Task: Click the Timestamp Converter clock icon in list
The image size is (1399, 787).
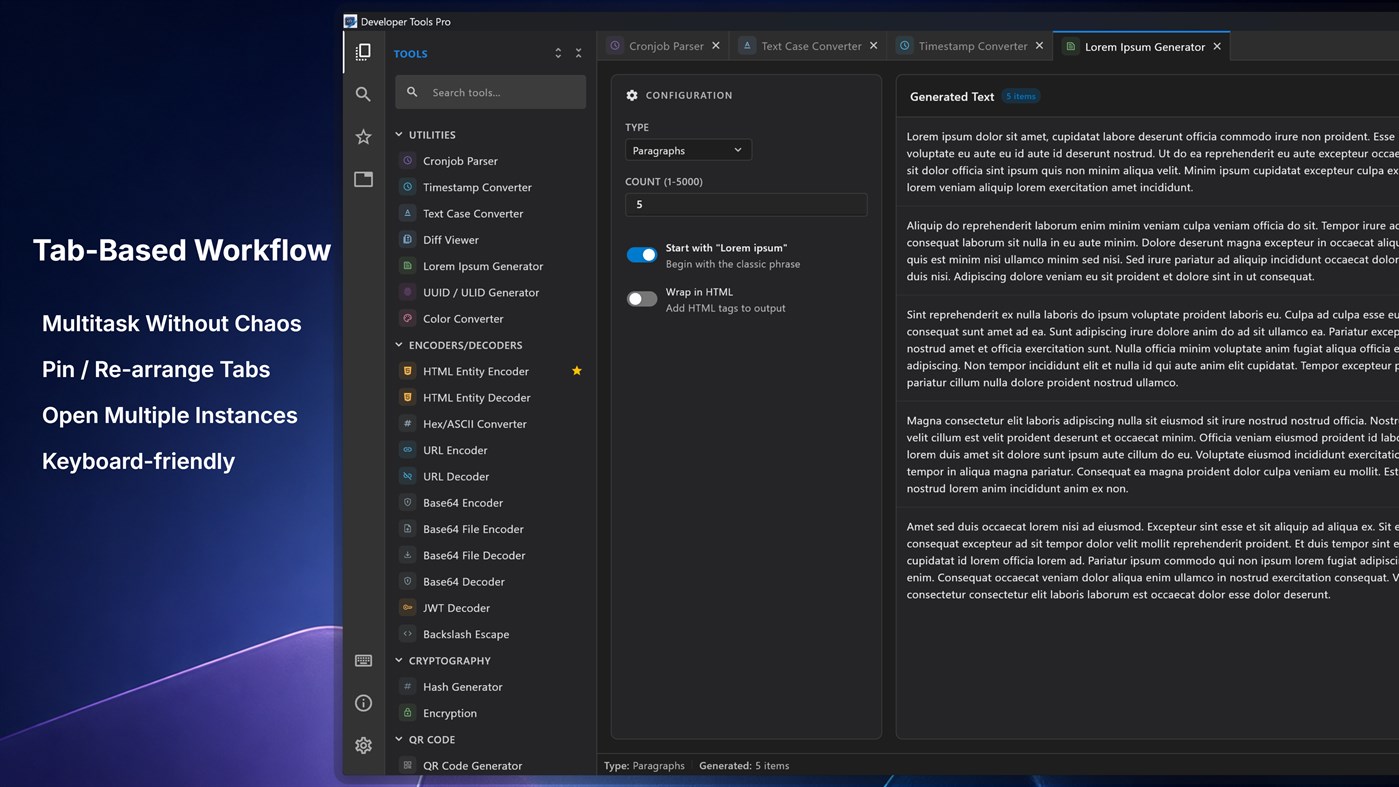Action: [407, 187]
